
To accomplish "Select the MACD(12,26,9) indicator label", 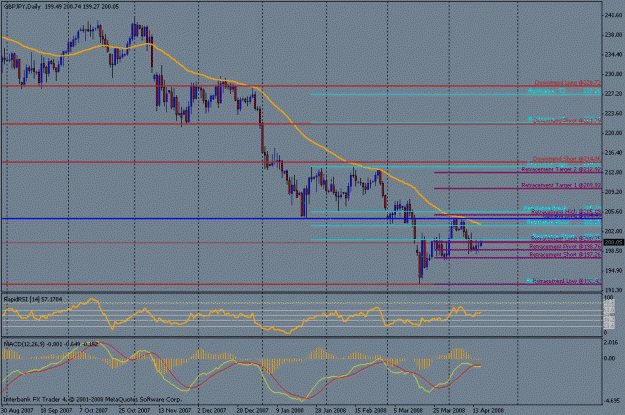I will pyautogui.click(x=50, y=344).
